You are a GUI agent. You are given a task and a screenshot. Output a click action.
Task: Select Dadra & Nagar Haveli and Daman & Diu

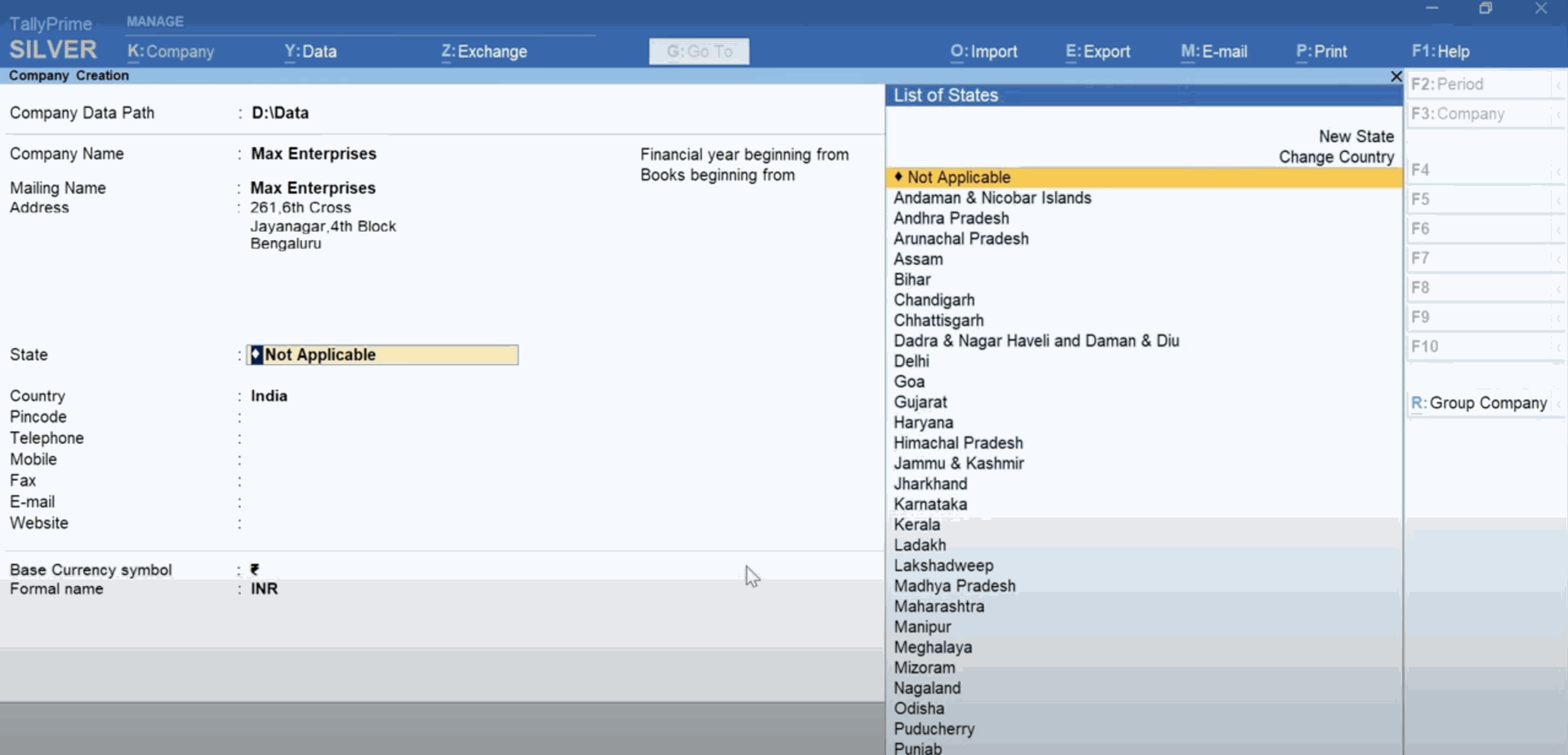pos(1036,340)
